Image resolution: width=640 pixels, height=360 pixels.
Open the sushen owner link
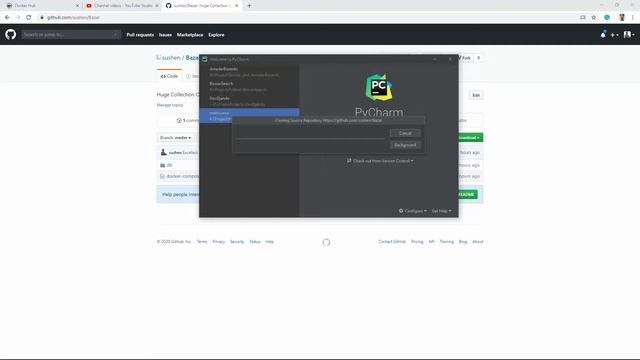click(171, 58)
